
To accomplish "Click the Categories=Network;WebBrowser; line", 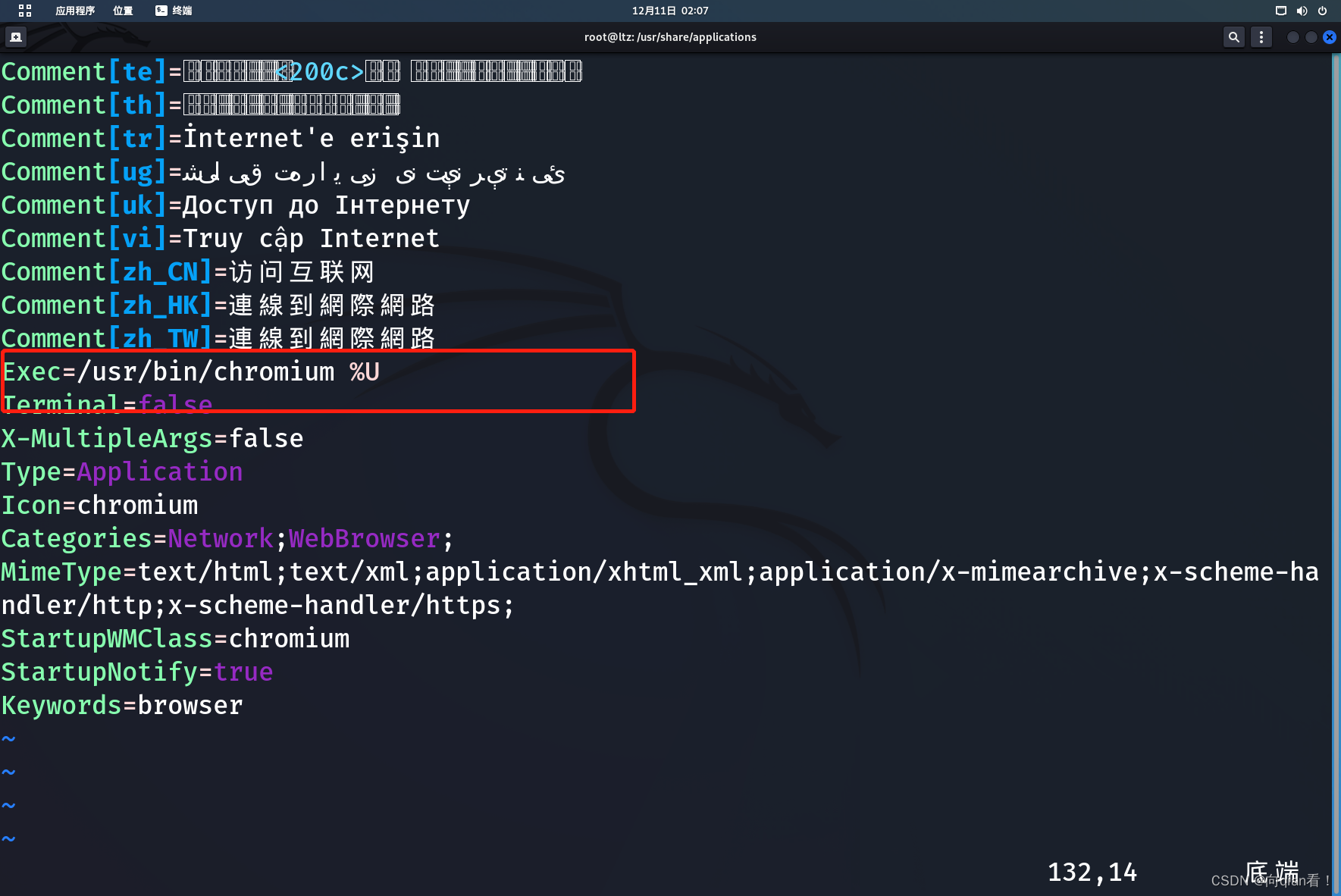I will (227, 538).
